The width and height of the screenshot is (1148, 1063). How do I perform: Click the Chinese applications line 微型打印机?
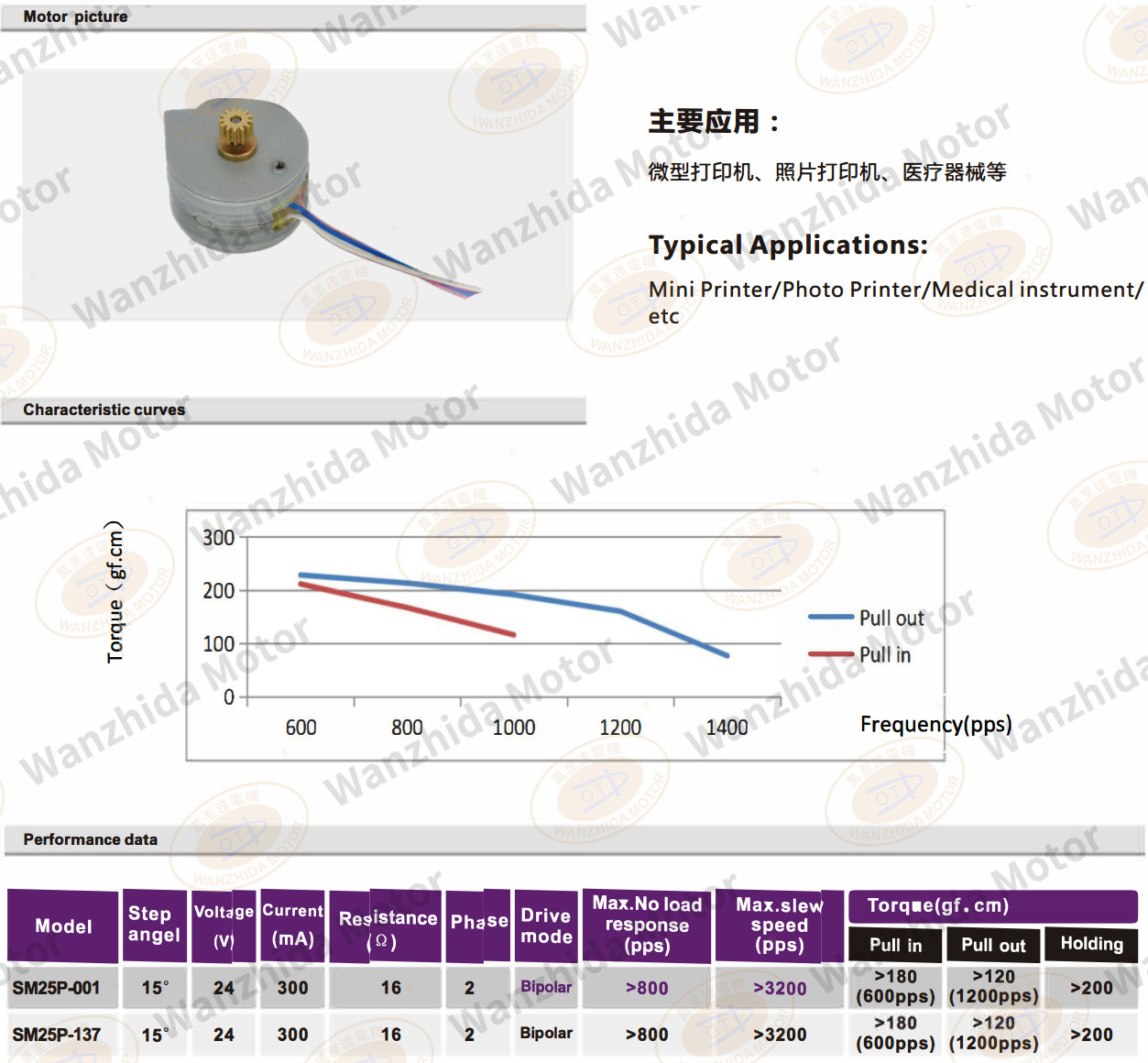coord(827,171)
